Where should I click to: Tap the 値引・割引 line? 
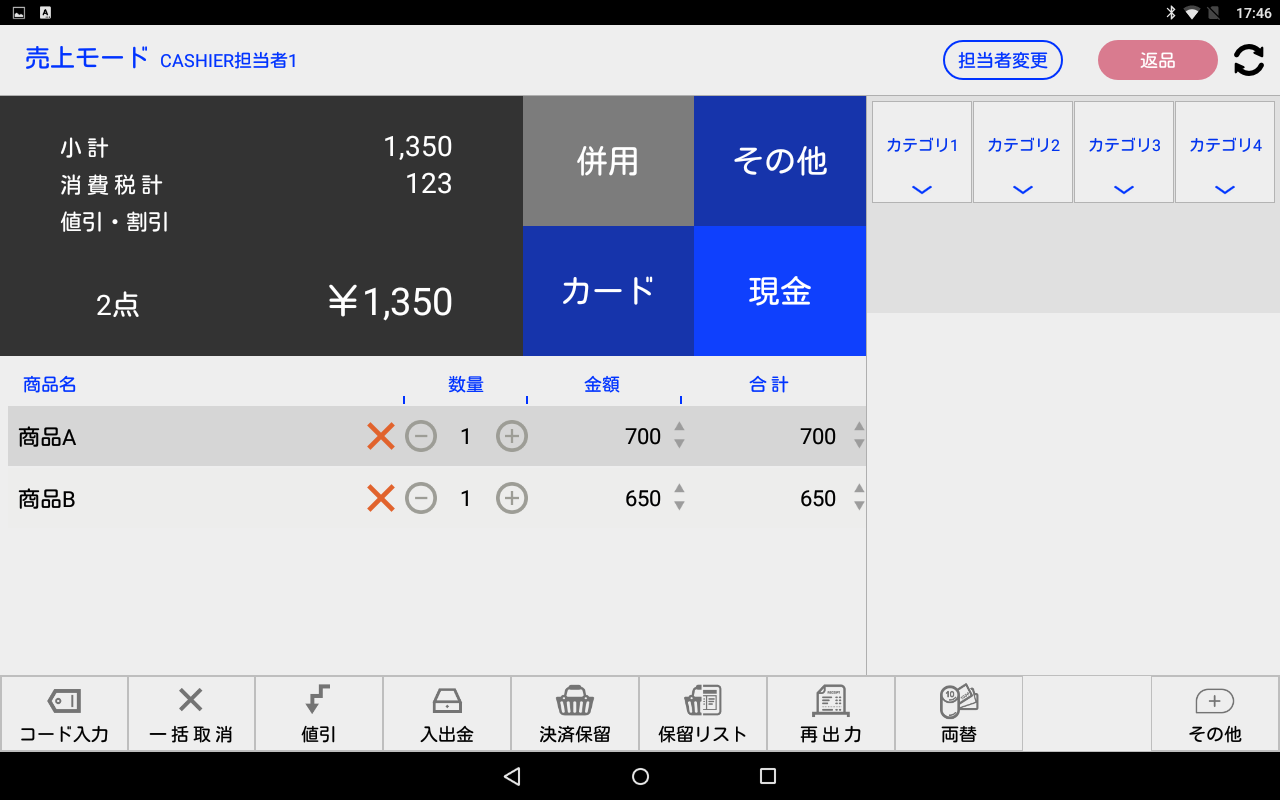click(x=115, y=222)
